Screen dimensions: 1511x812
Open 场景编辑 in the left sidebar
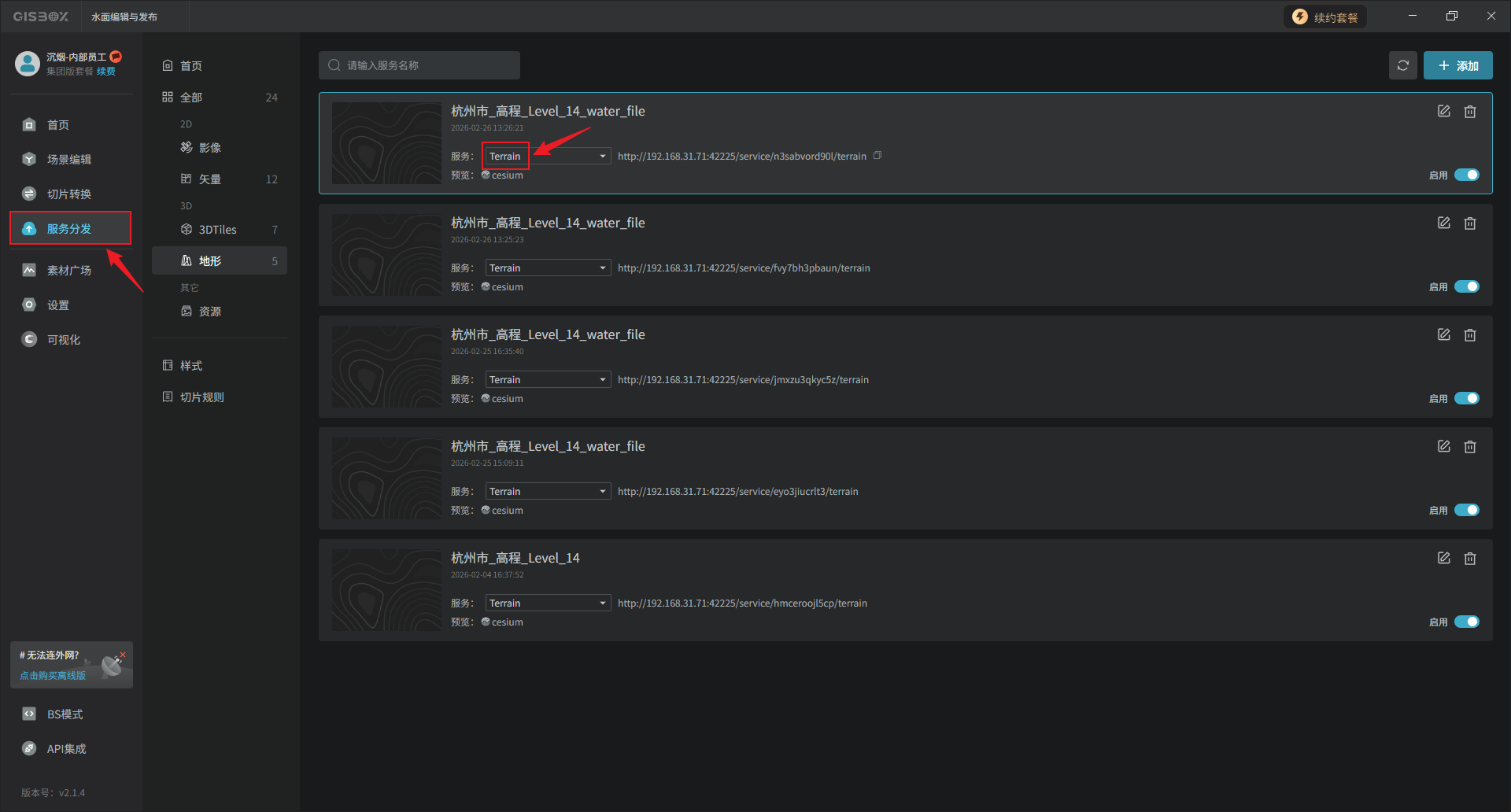tap(68, 160)
